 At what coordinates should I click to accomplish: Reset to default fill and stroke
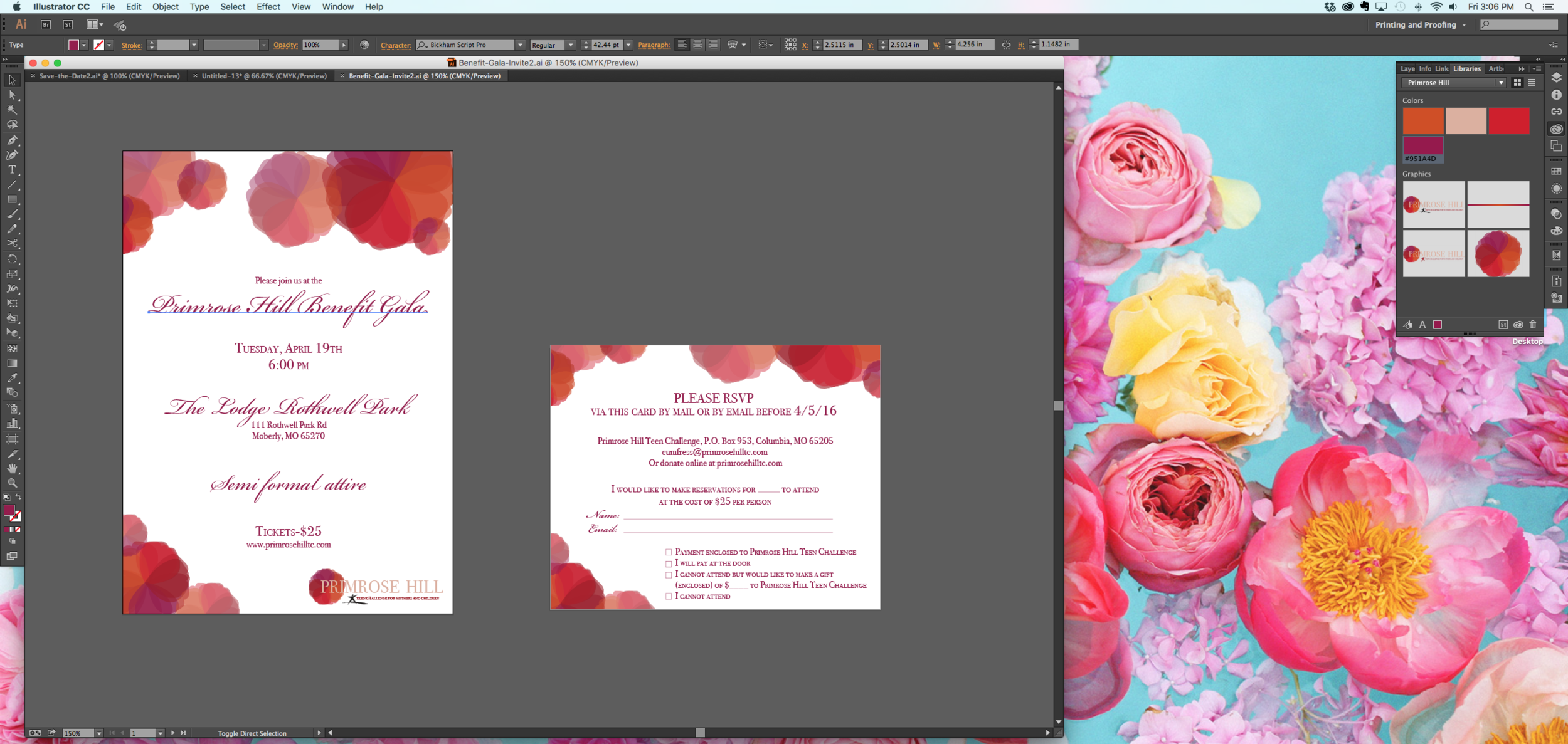pos(6,497)
